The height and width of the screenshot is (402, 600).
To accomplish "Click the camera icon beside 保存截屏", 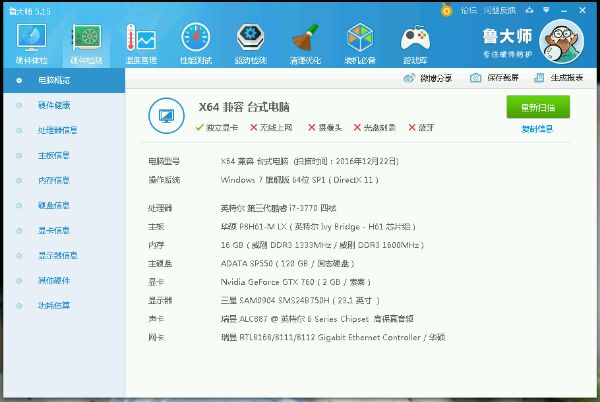I will [x=475, y=78].
